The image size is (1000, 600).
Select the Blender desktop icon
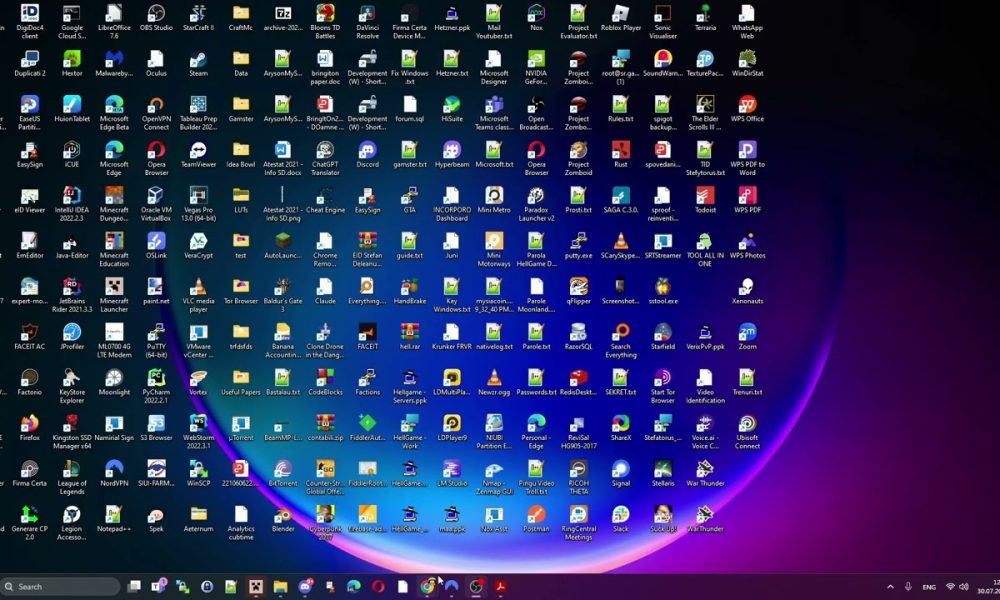(283, 514)
